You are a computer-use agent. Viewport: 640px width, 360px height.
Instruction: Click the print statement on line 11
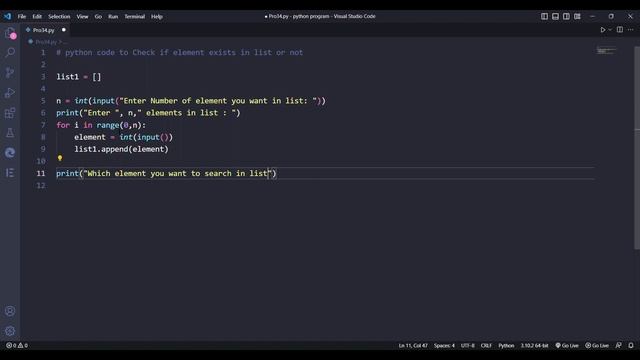tap(166, 173)
